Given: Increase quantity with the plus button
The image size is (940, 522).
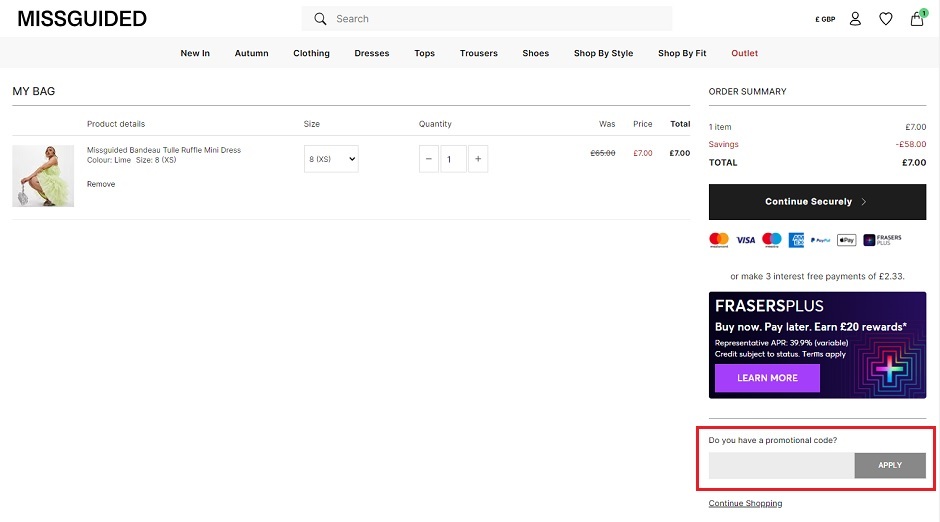Looking at the screenshot, I should pyautogui.click(x=478, y=159).
